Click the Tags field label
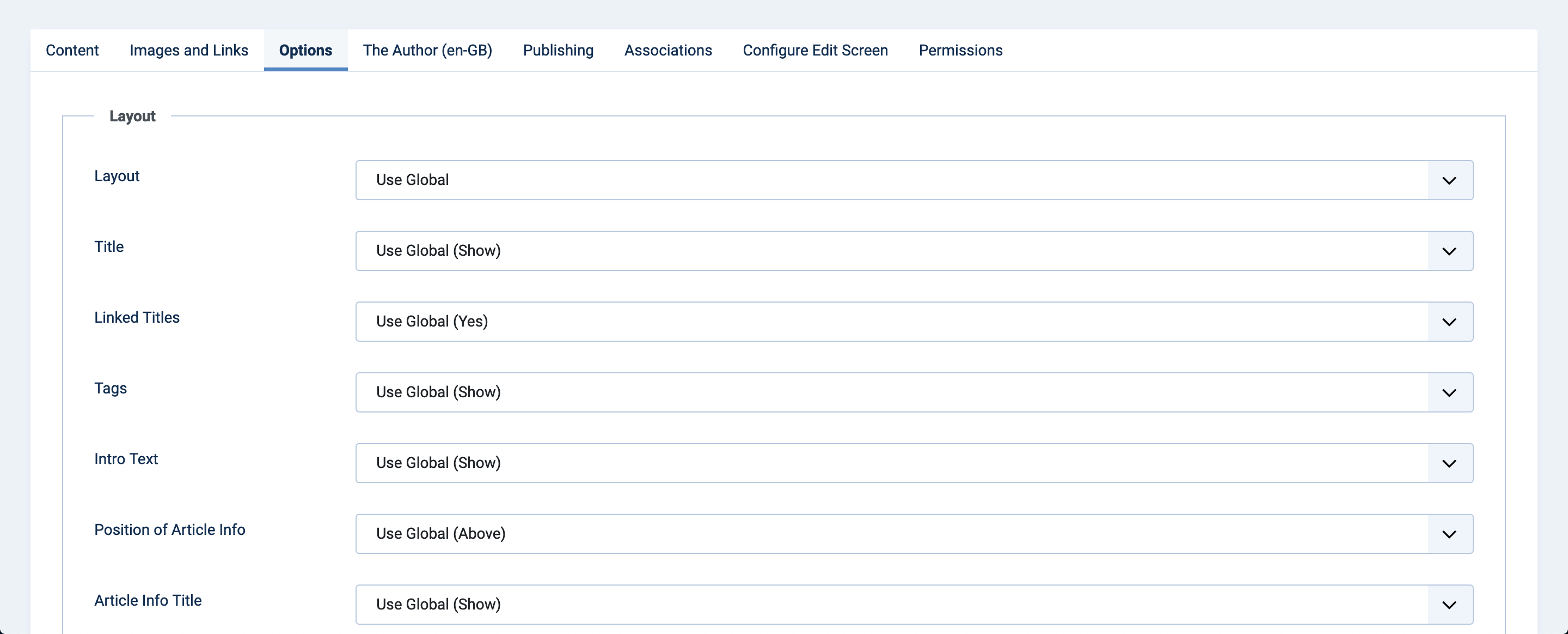1568x634 pixels. [111, 388]
